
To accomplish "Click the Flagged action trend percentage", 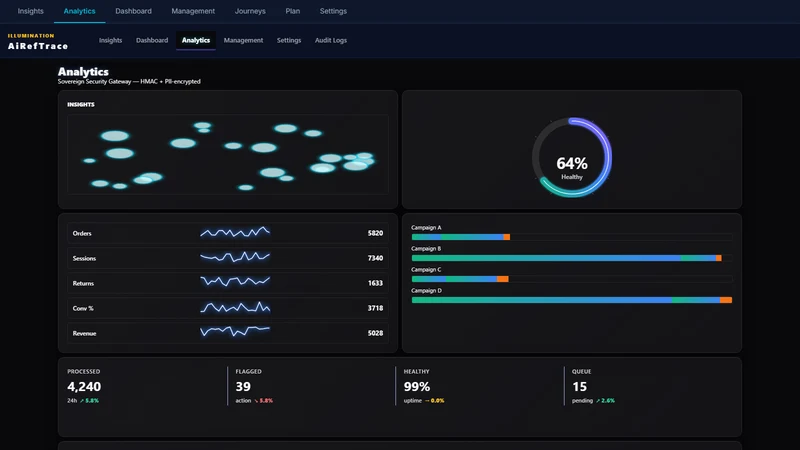I will [x=264, y=401].
